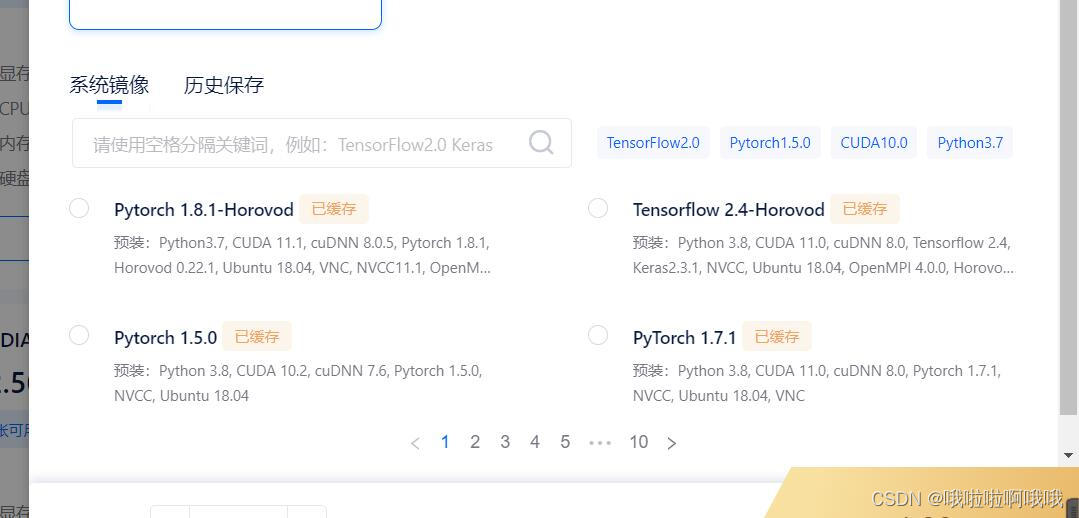
Task: Click the 已缓存 badge beside PyTorch 1.7.1
Action: (x=777, y=336)
